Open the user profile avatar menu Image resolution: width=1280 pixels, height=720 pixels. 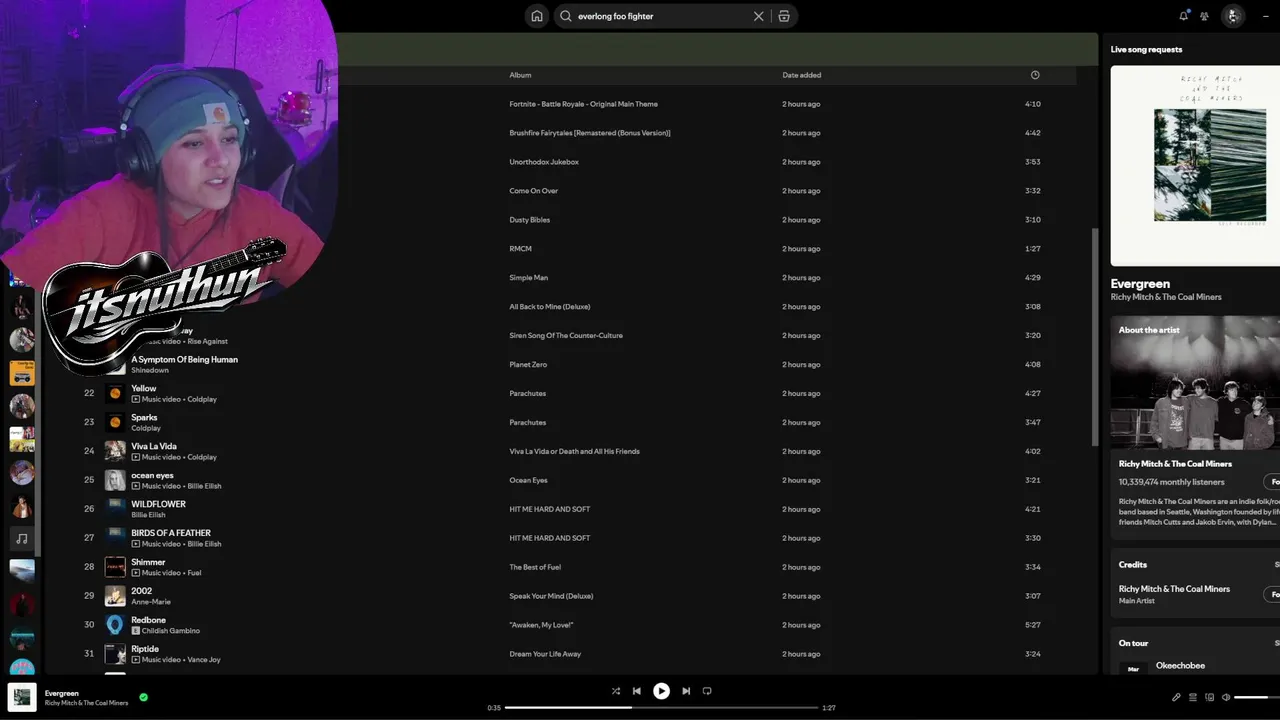point(1233,16)
